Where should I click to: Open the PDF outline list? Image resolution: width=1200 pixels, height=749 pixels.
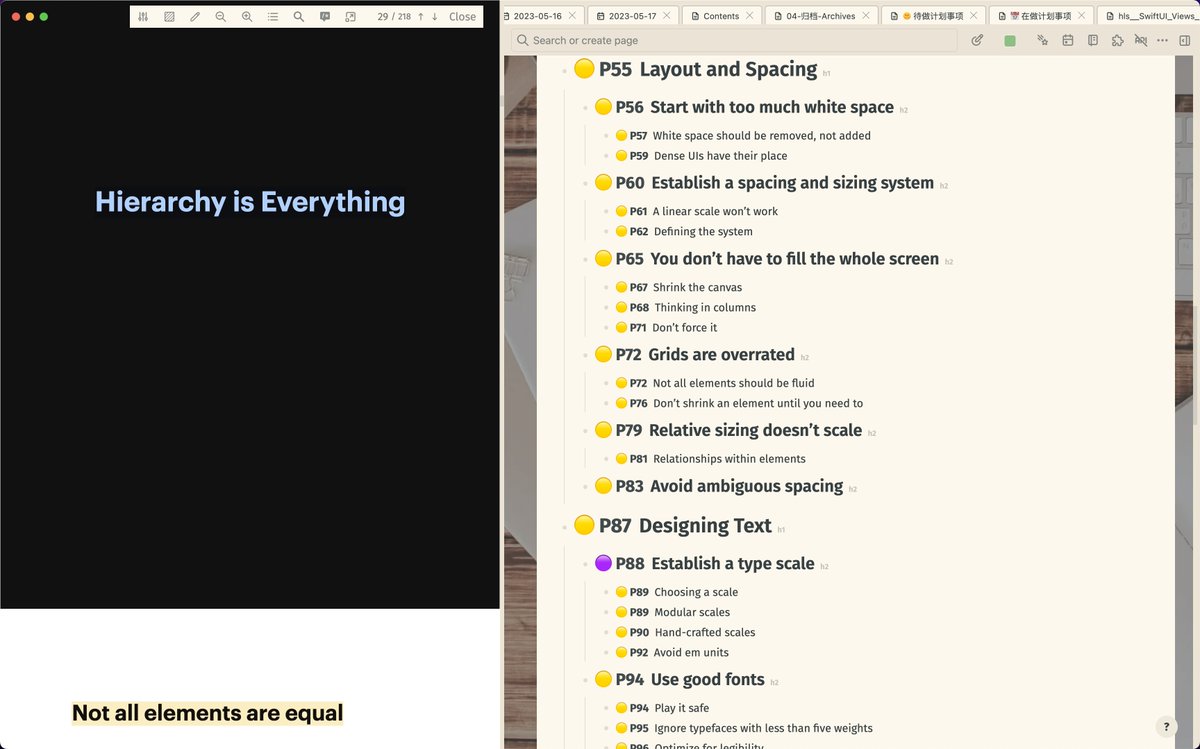pyautogui.click(x=273, y=17)
